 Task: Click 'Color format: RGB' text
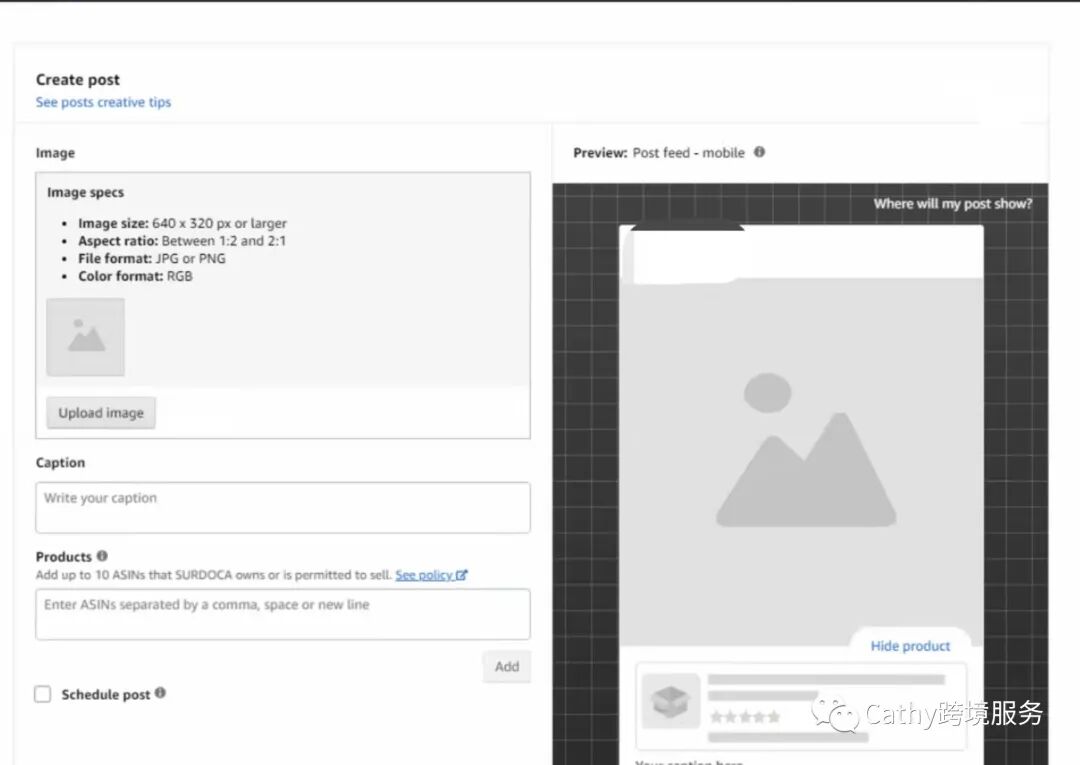point(135,276)
